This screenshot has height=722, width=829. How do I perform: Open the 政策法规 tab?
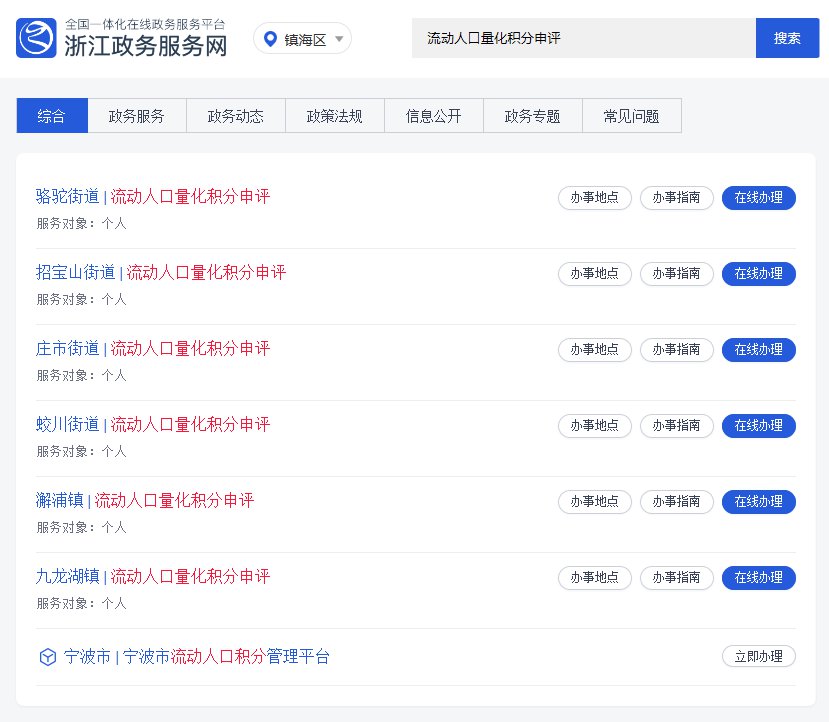tap(334, 116)
